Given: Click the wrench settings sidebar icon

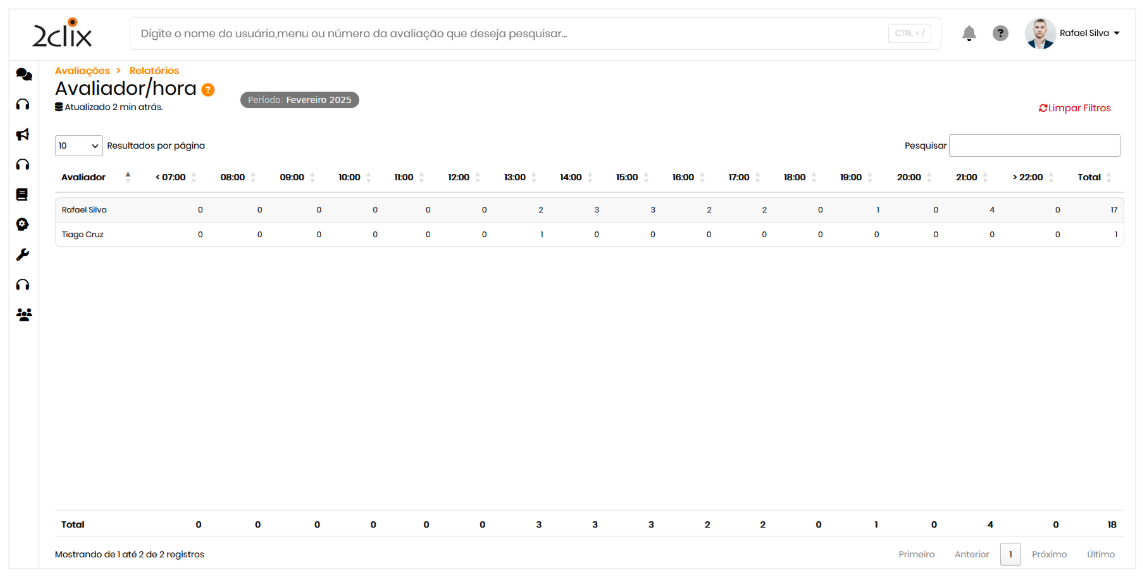Looking at the screenshot, I should coord(23,254).
